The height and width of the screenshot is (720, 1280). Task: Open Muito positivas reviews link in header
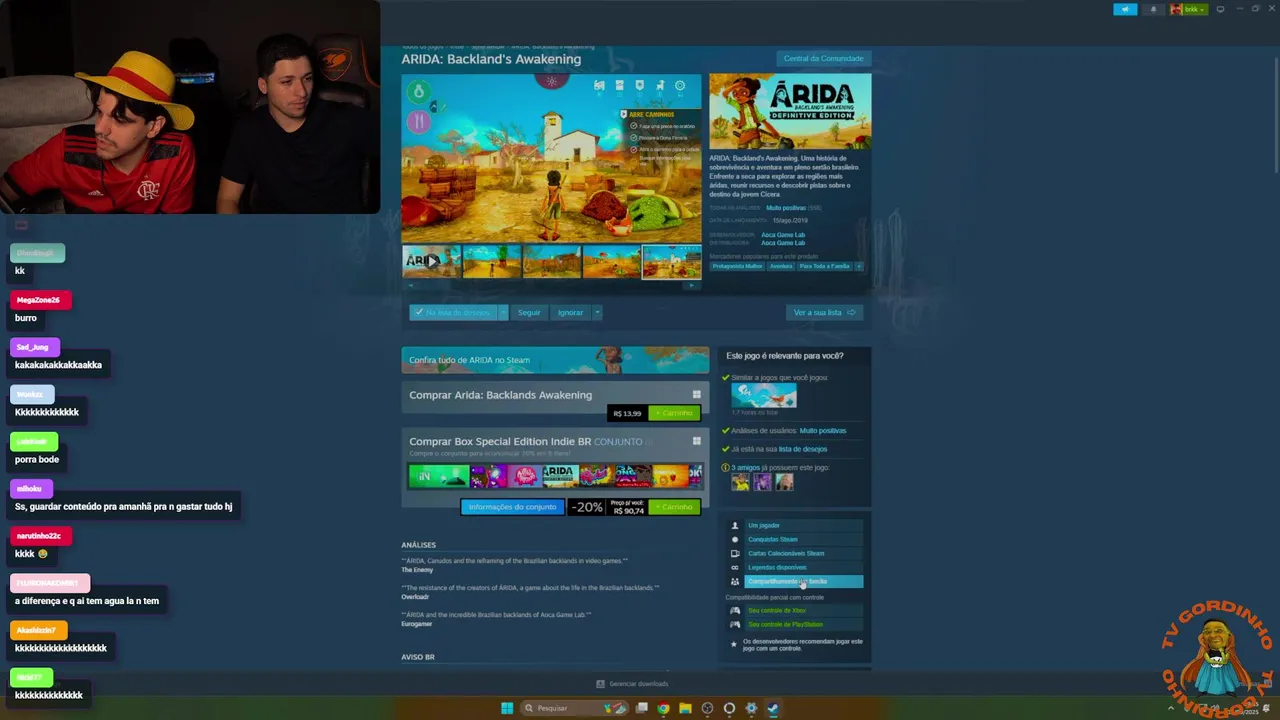786,208
